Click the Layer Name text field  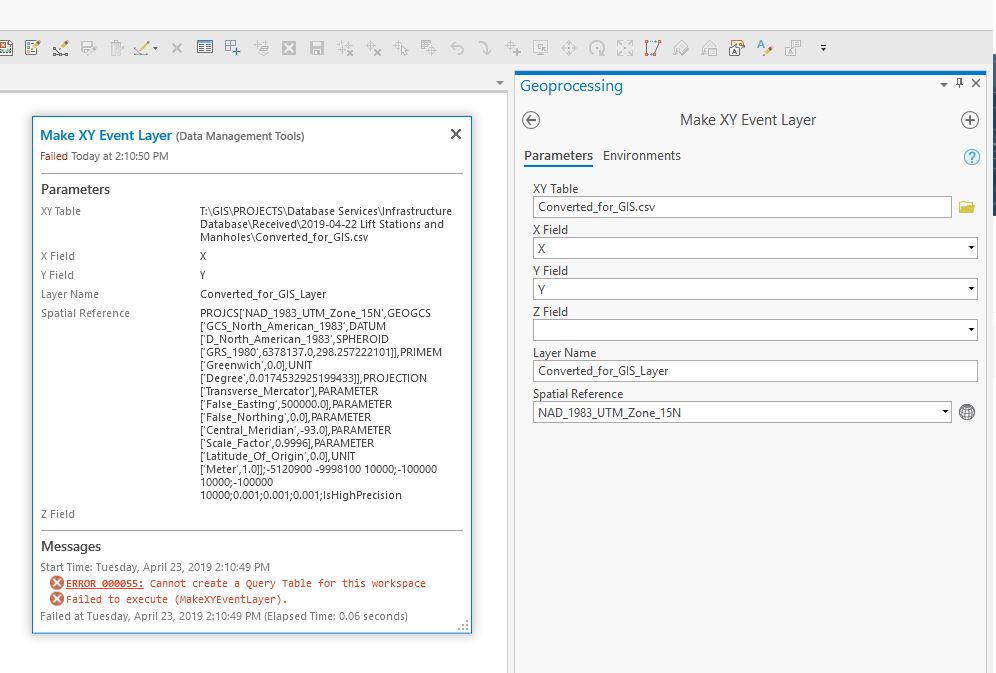click(x=755, y=371)
